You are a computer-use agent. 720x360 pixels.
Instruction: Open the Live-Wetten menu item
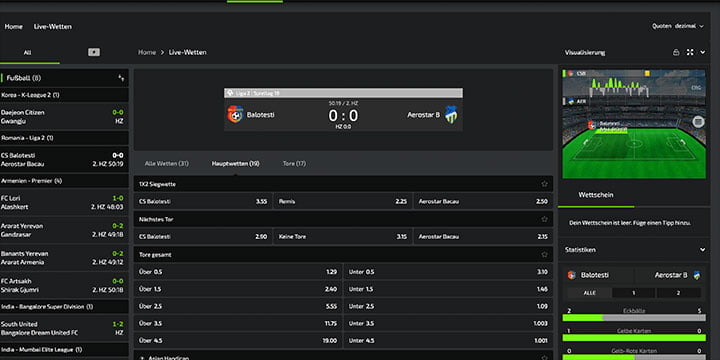pyautogui.click(x=53, y=27)
